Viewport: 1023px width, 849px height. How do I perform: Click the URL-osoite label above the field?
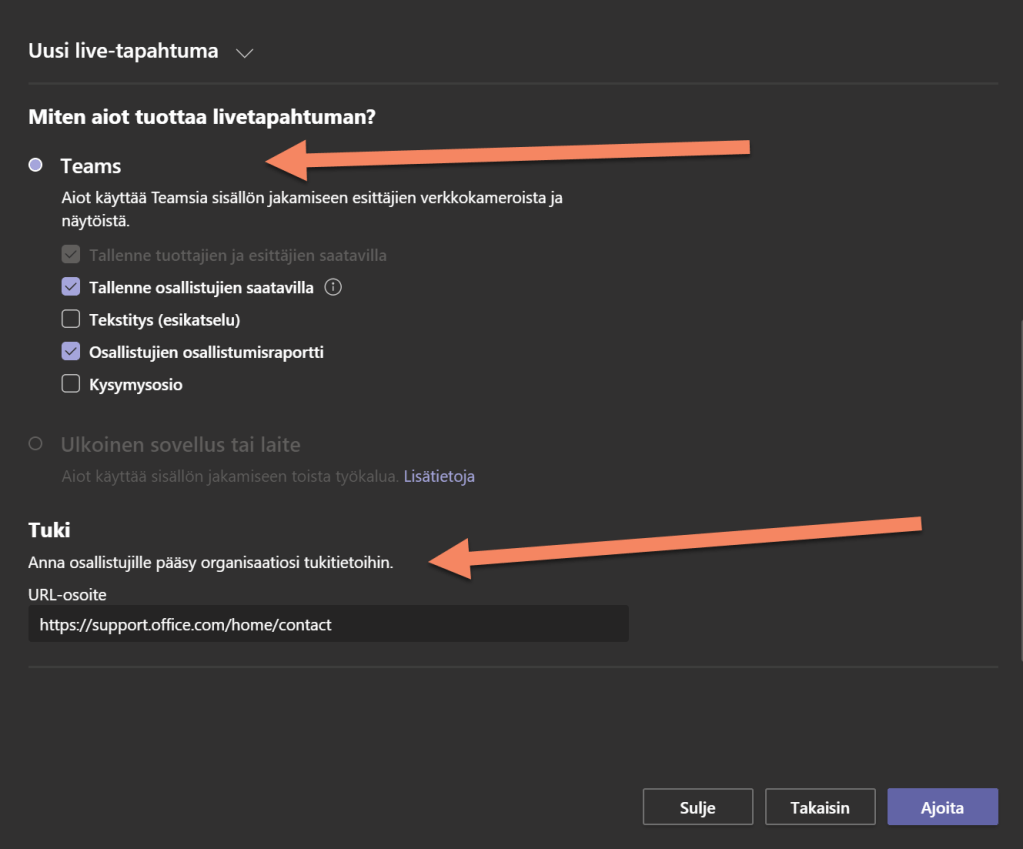coord(67,595)
